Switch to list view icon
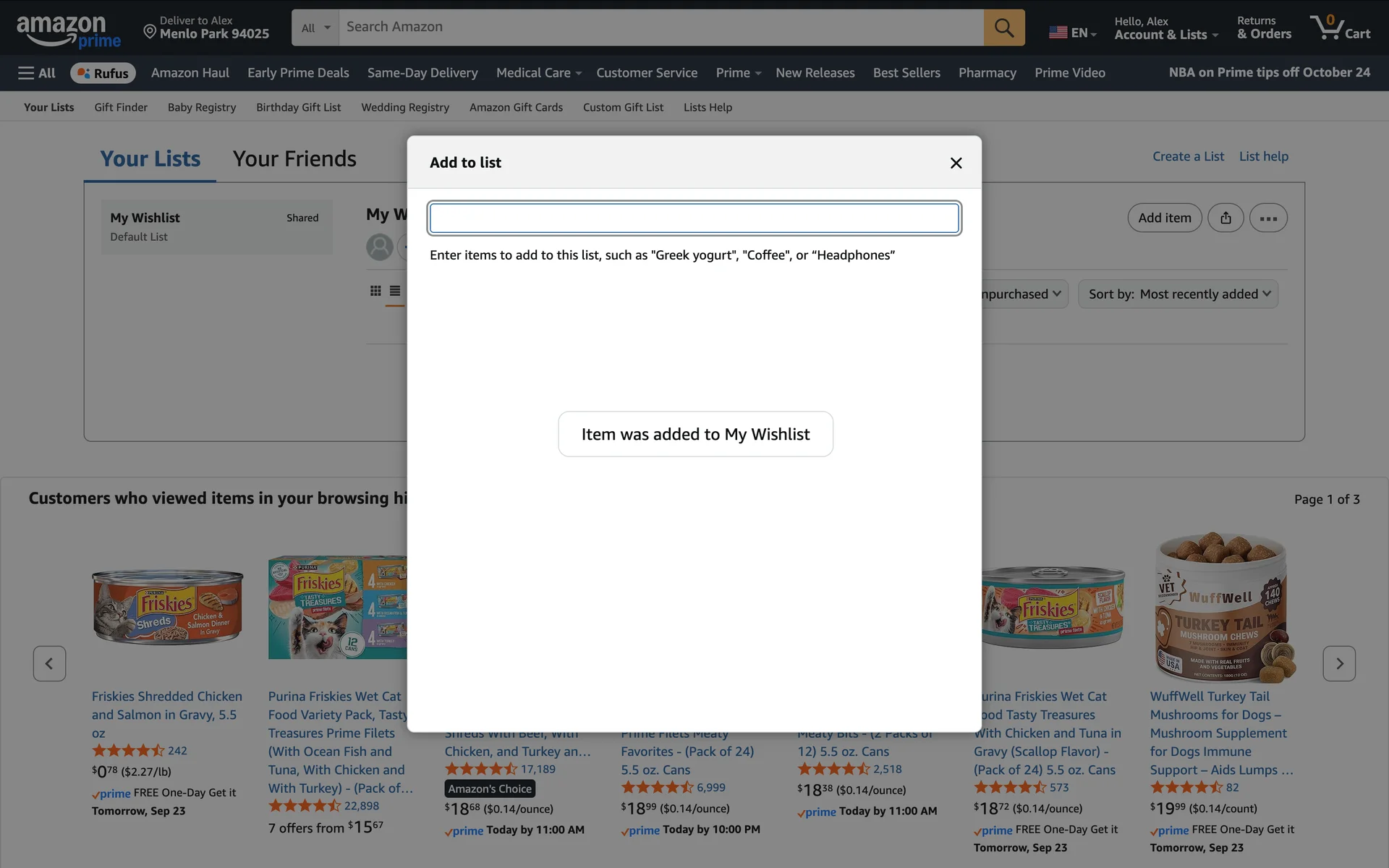The image size is (1389, 868). (395, 291)
